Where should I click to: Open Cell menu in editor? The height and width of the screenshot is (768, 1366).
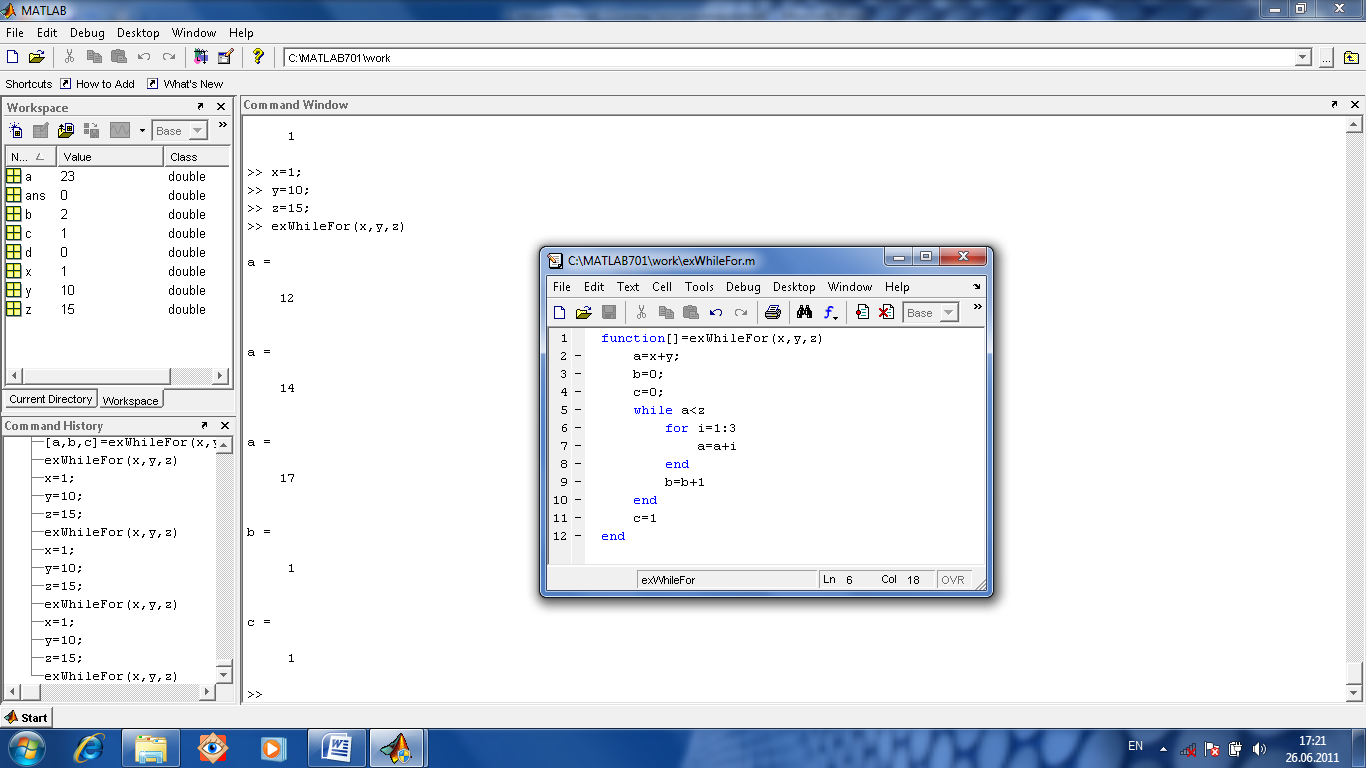(662, 287)
